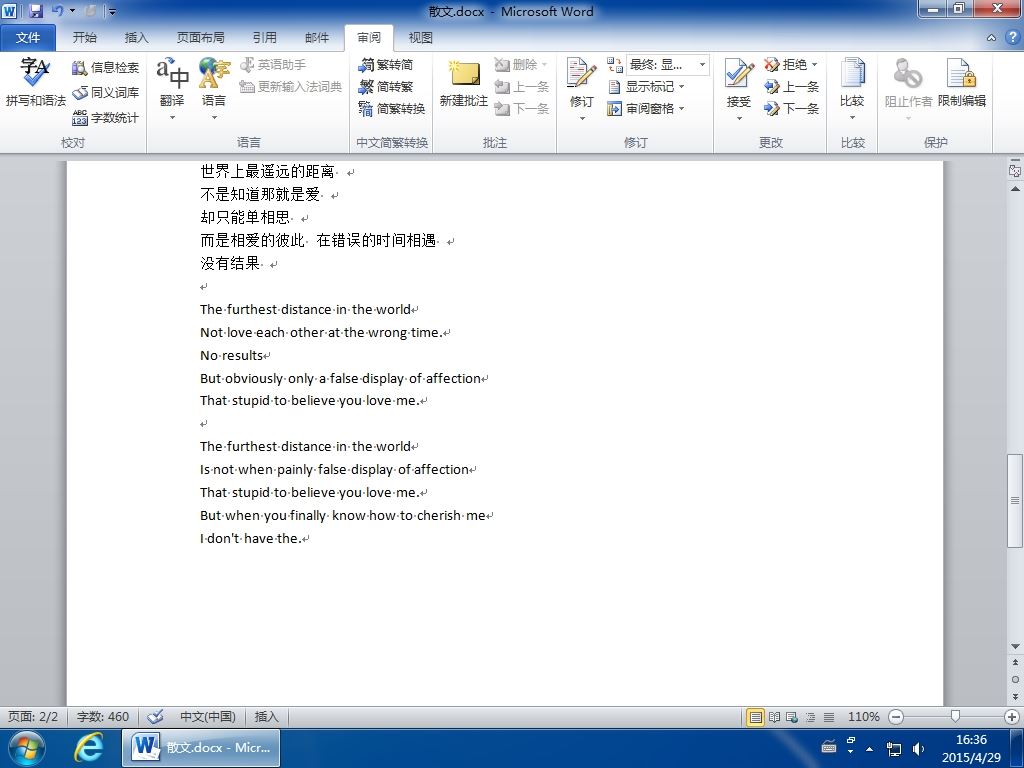Open 英语助手 English assistant

[273, 65]
